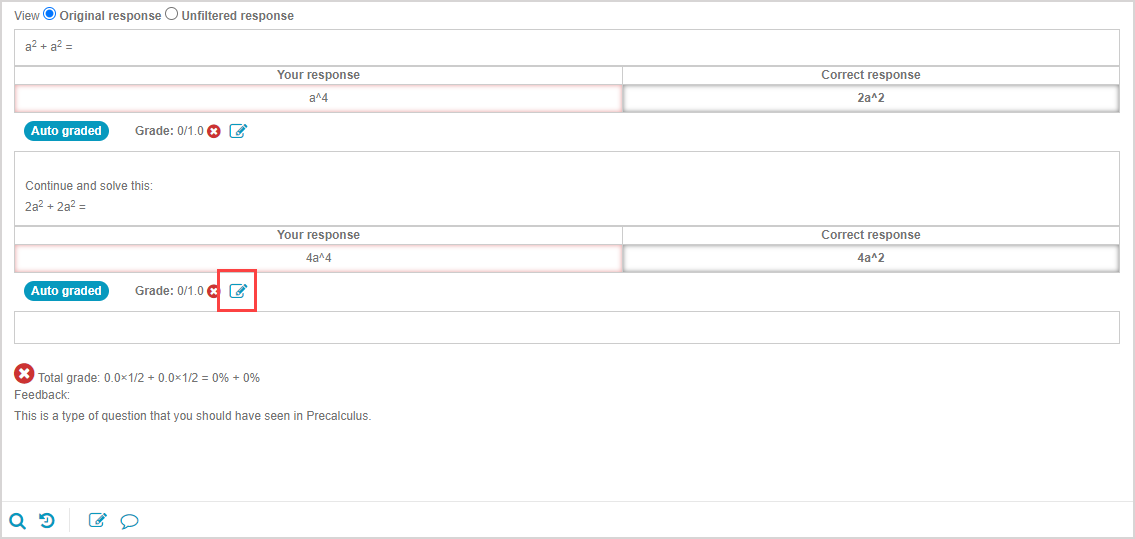This screenshot has height=539, width=1135.
Task: Click the a^4 response field
Action: click(x=318, y=98)
